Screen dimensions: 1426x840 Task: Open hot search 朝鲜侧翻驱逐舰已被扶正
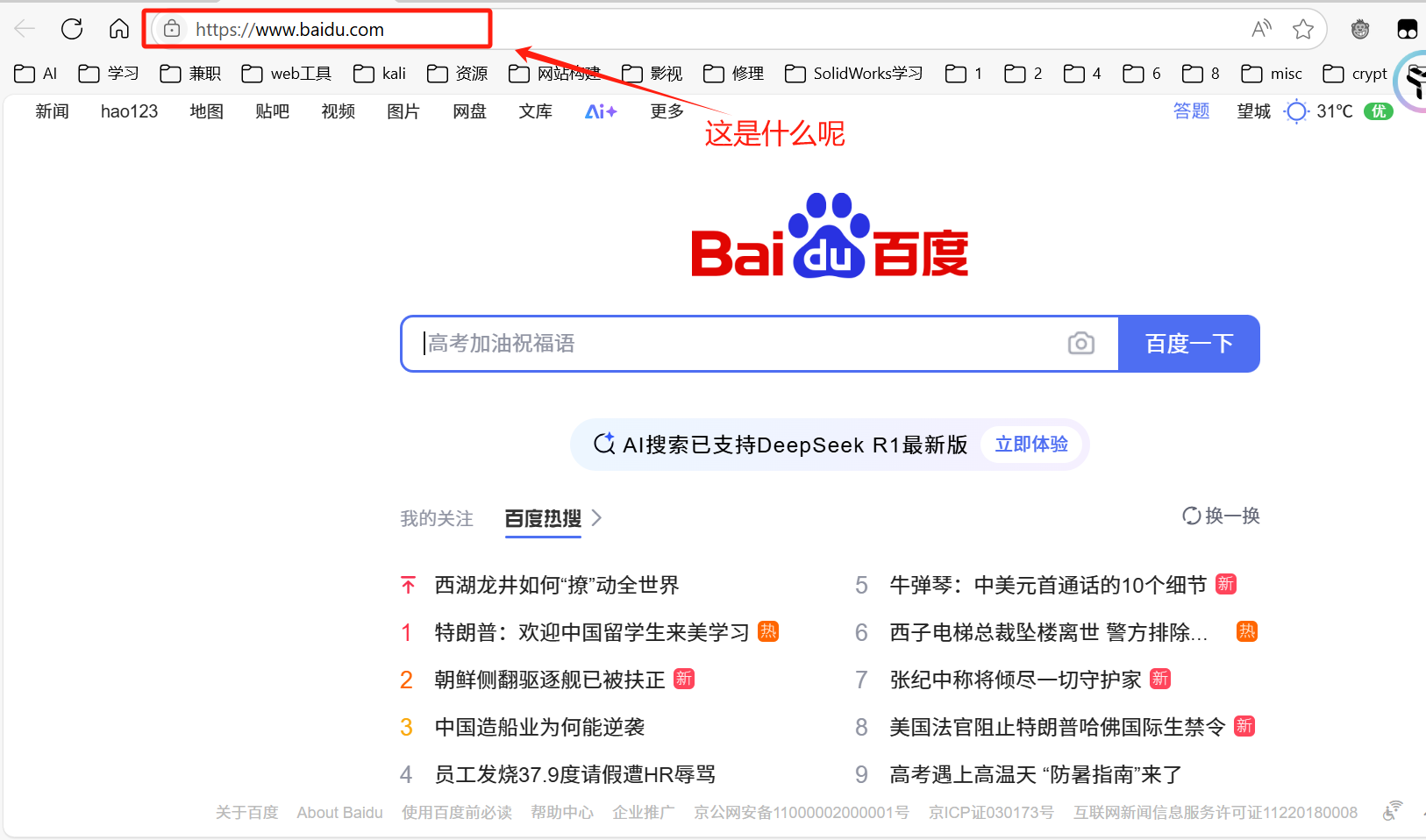(550, 680)
